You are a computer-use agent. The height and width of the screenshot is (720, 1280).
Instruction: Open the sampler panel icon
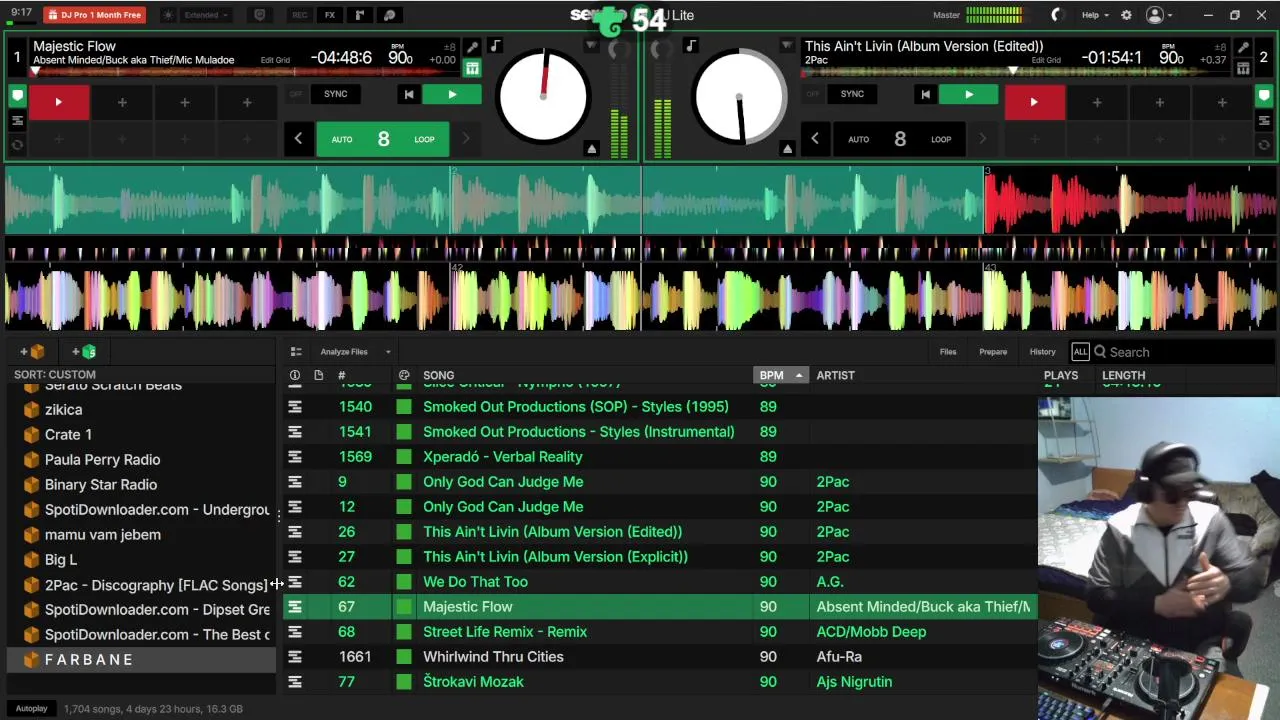[x=360, y=15]
